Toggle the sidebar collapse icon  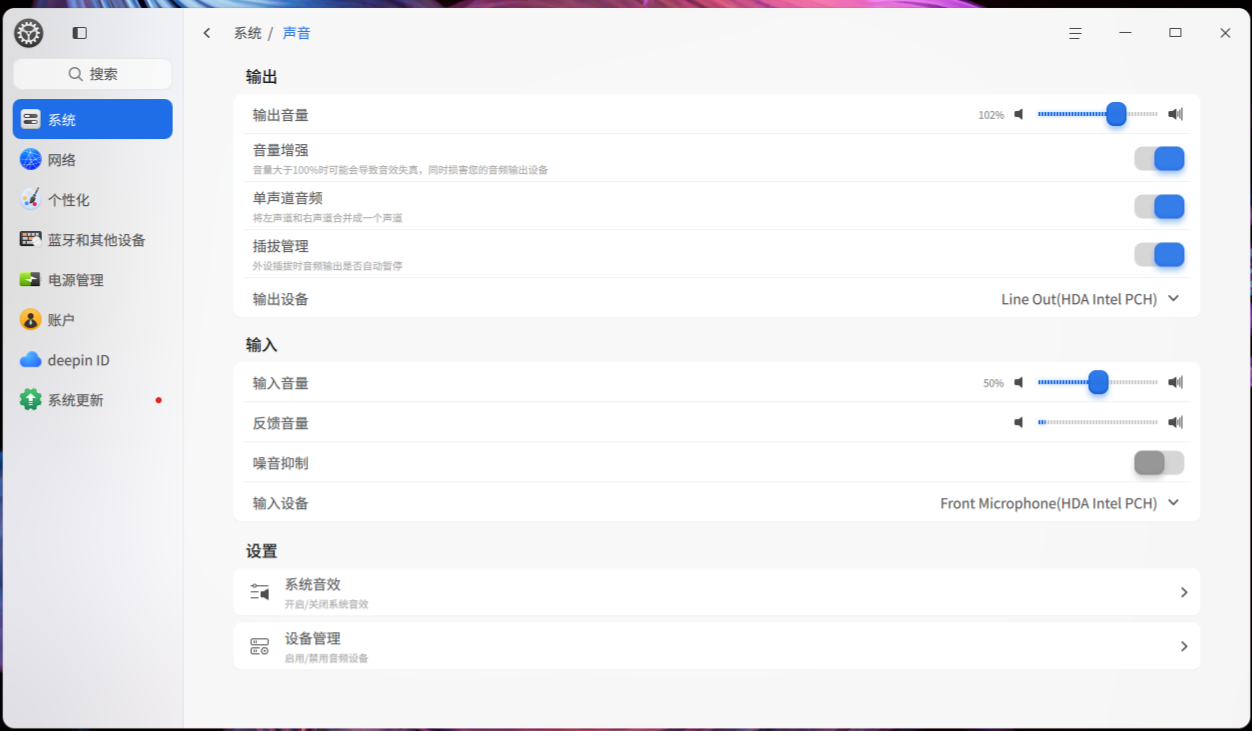pos(80,33)
